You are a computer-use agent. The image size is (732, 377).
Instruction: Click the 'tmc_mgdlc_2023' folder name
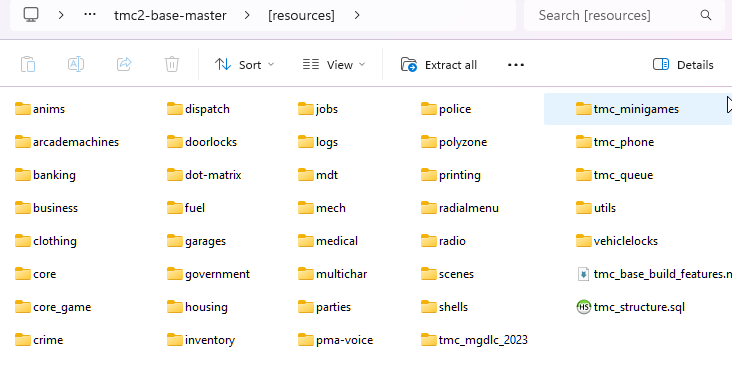(483, 340)
